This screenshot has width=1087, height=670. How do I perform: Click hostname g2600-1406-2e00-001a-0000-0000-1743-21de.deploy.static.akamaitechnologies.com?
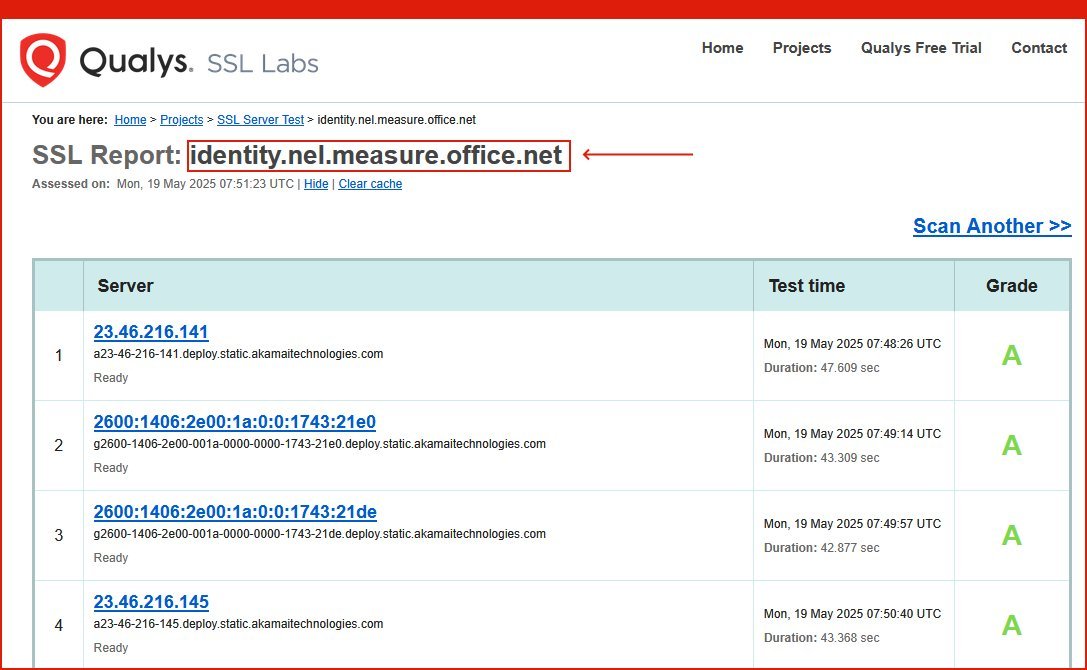pos(320,534)
